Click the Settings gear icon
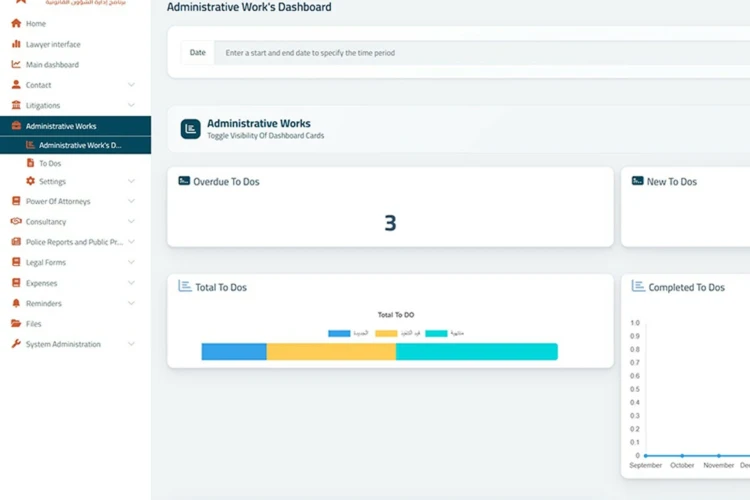This screenshot has width=750, height=500. point(30,181)
